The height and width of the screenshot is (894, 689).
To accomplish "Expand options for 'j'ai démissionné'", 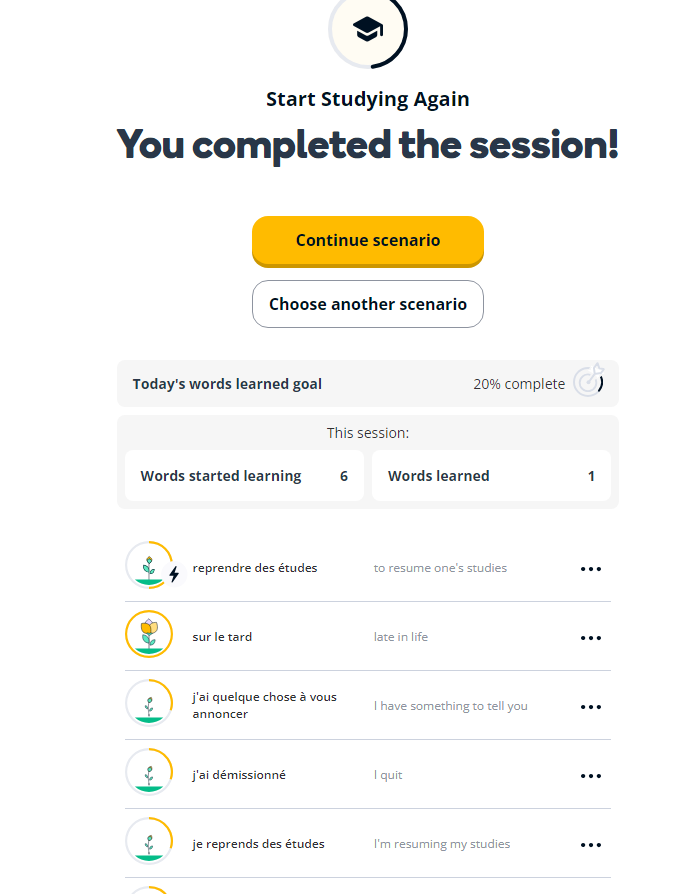I will click(x=591, y=776).
